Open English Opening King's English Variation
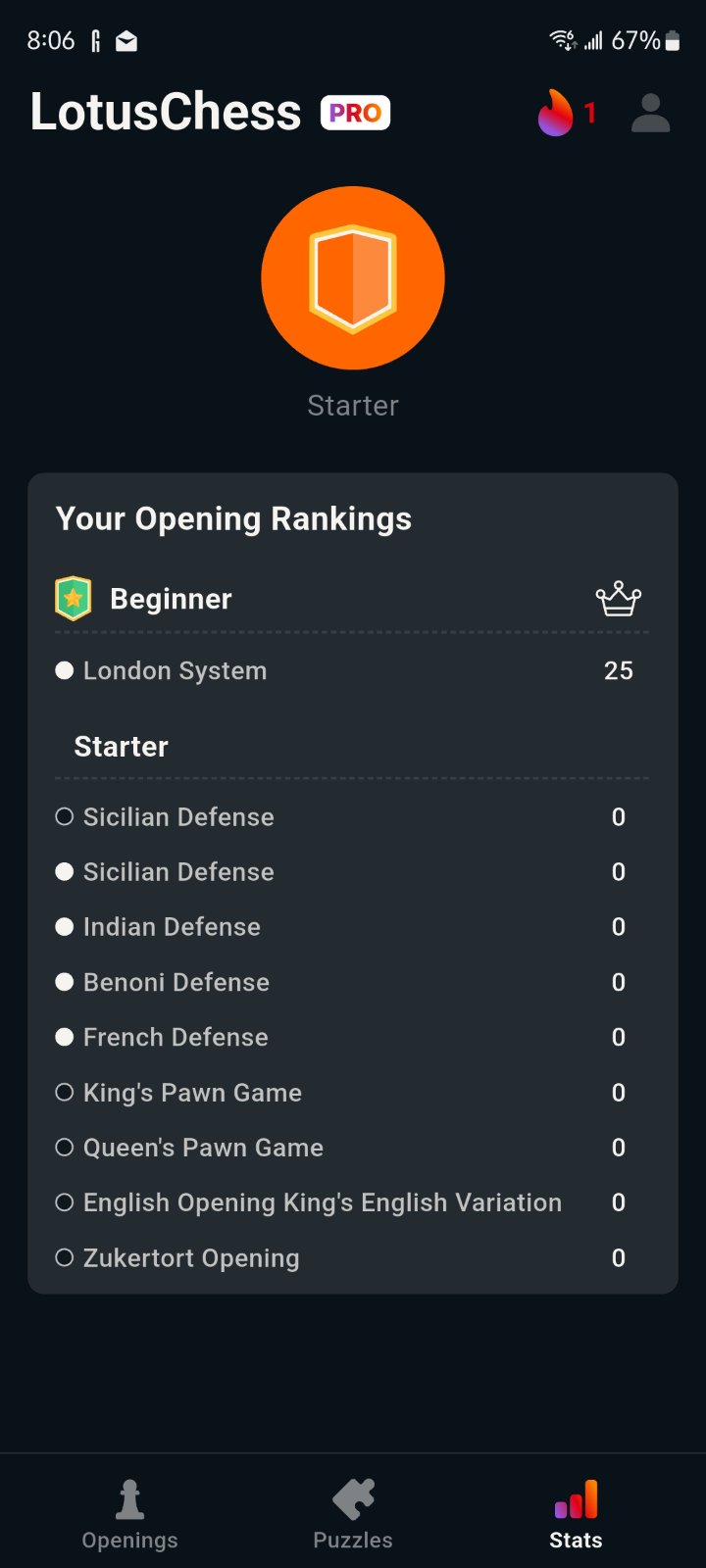This screenshot has width=706, height=1568. click(323, 1202)
